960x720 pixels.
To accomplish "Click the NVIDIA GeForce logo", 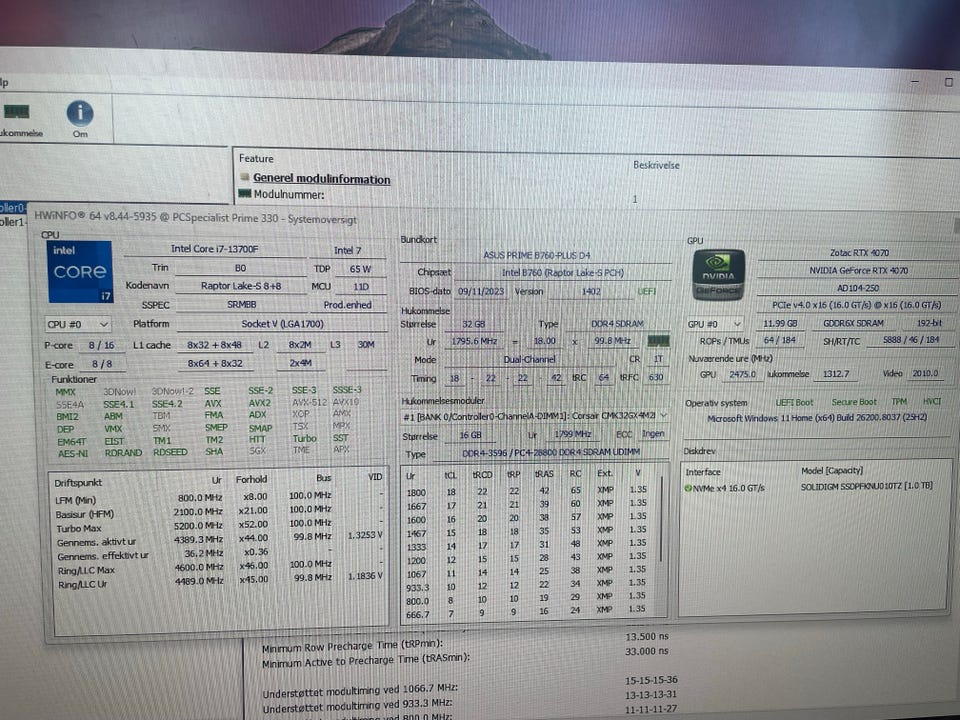I will (x=719, y=274).
